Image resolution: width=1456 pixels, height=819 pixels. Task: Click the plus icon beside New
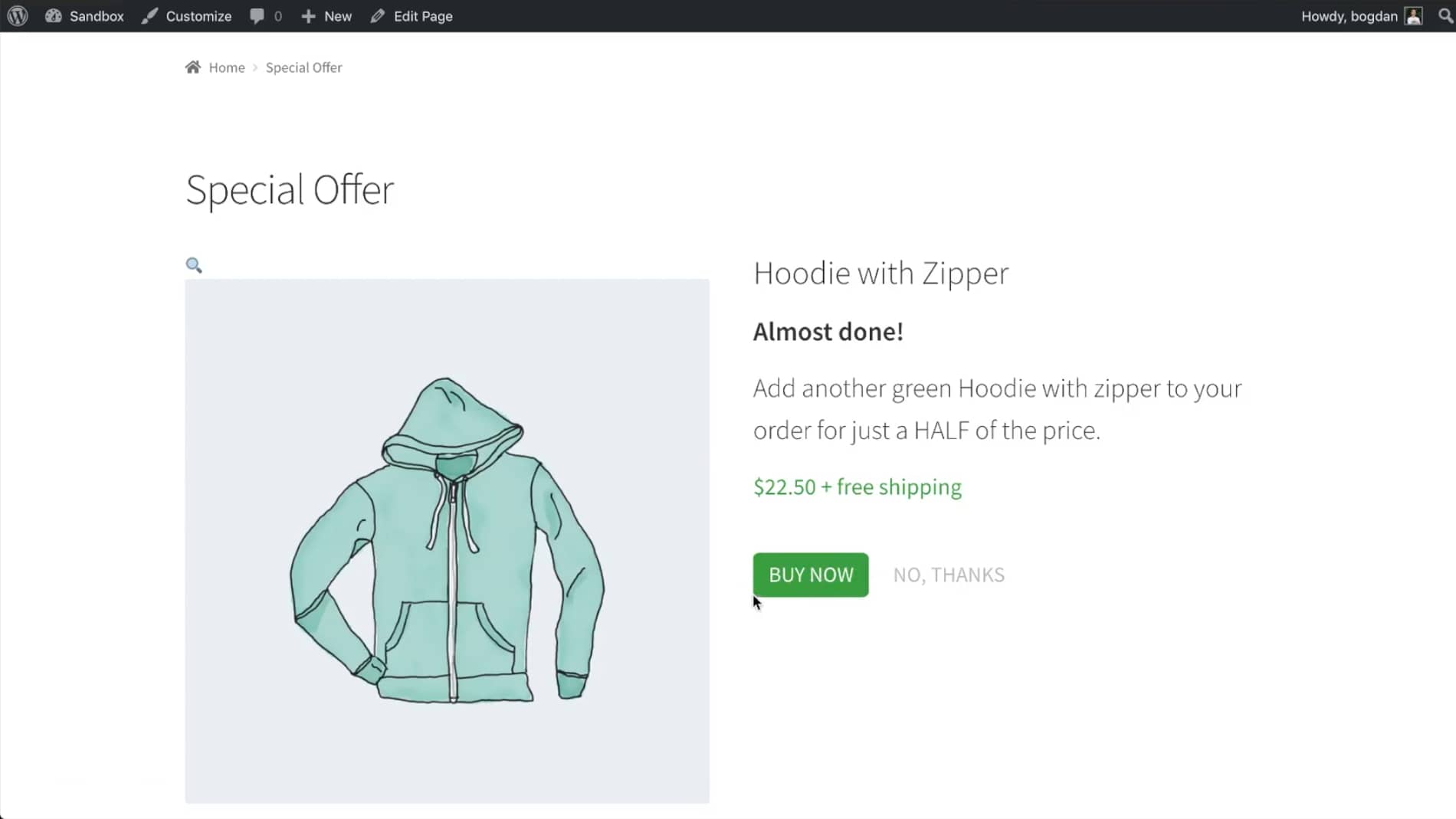(308, 16)
